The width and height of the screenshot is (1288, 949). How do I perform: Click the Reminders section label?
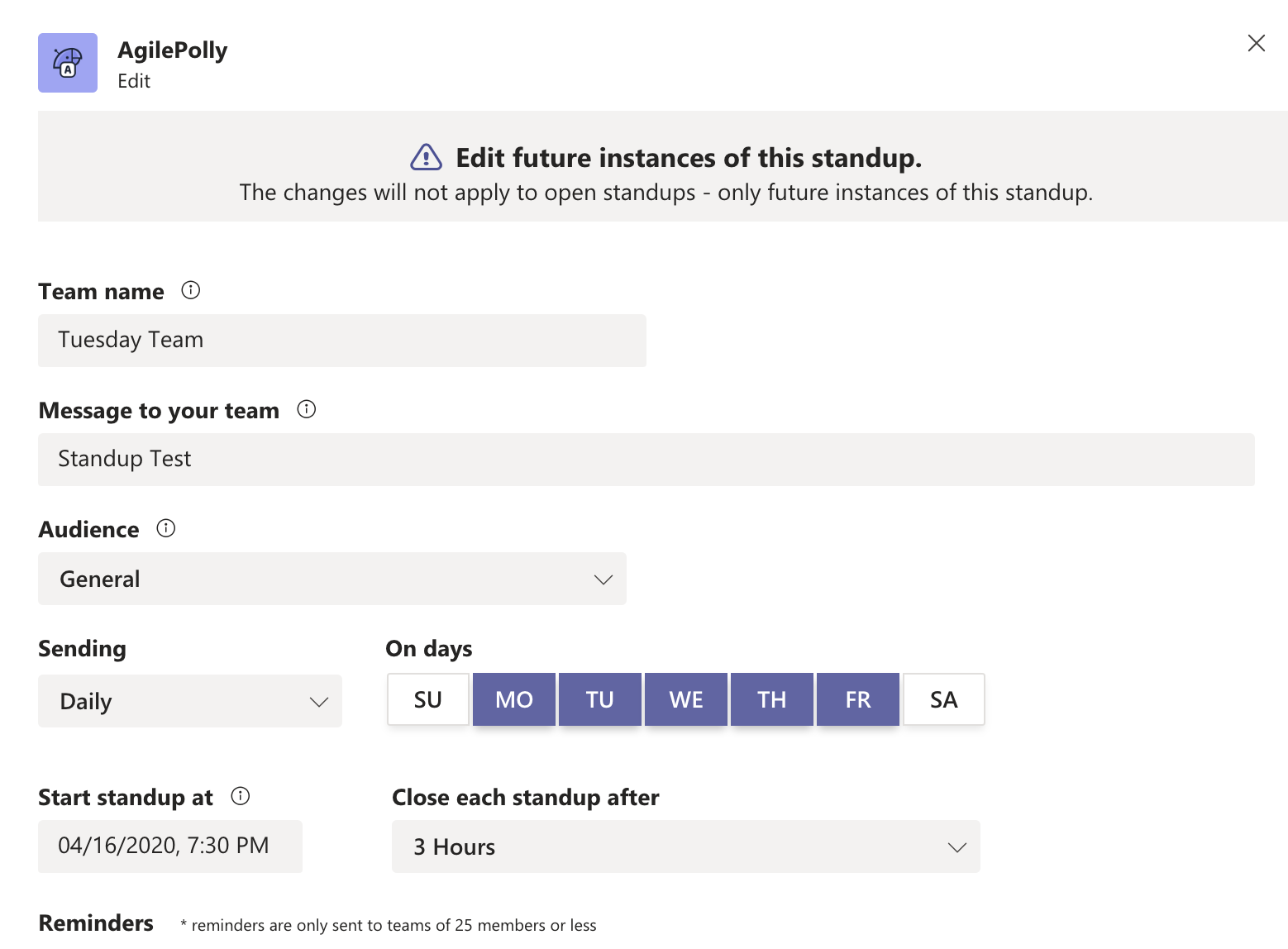coord(96,923)
